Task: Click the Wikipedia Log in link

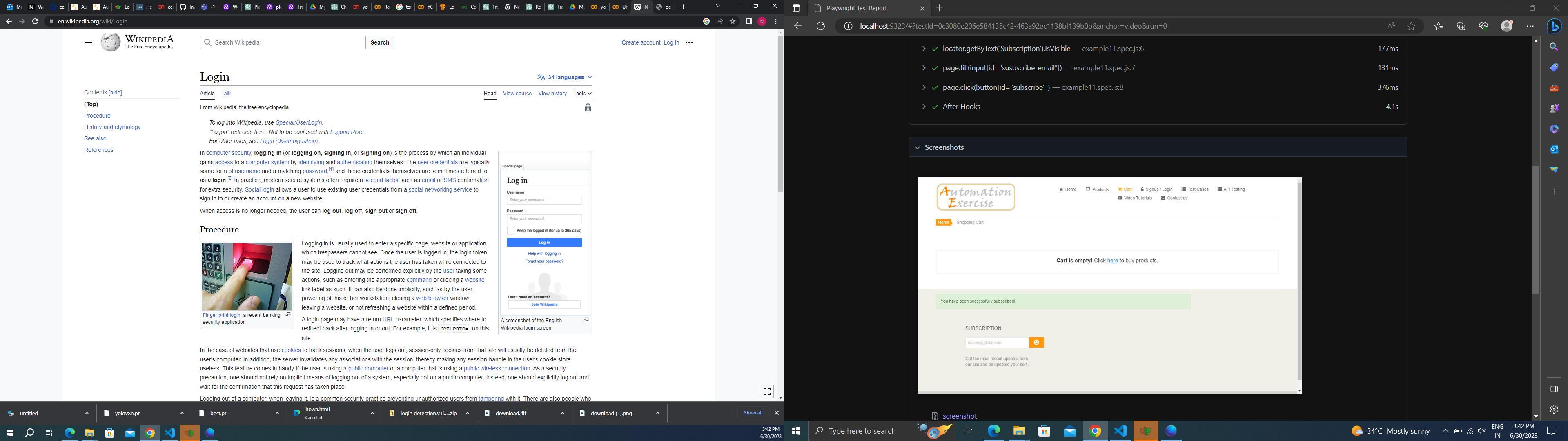Action: coord(671,42)
